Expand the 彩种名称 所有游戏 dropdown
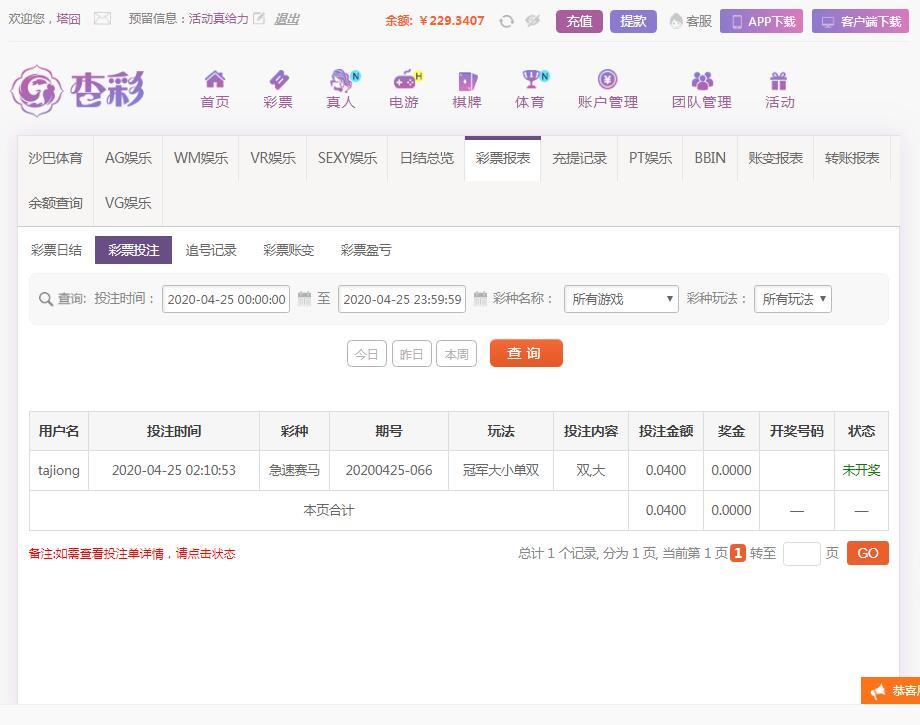 point(621,299)
